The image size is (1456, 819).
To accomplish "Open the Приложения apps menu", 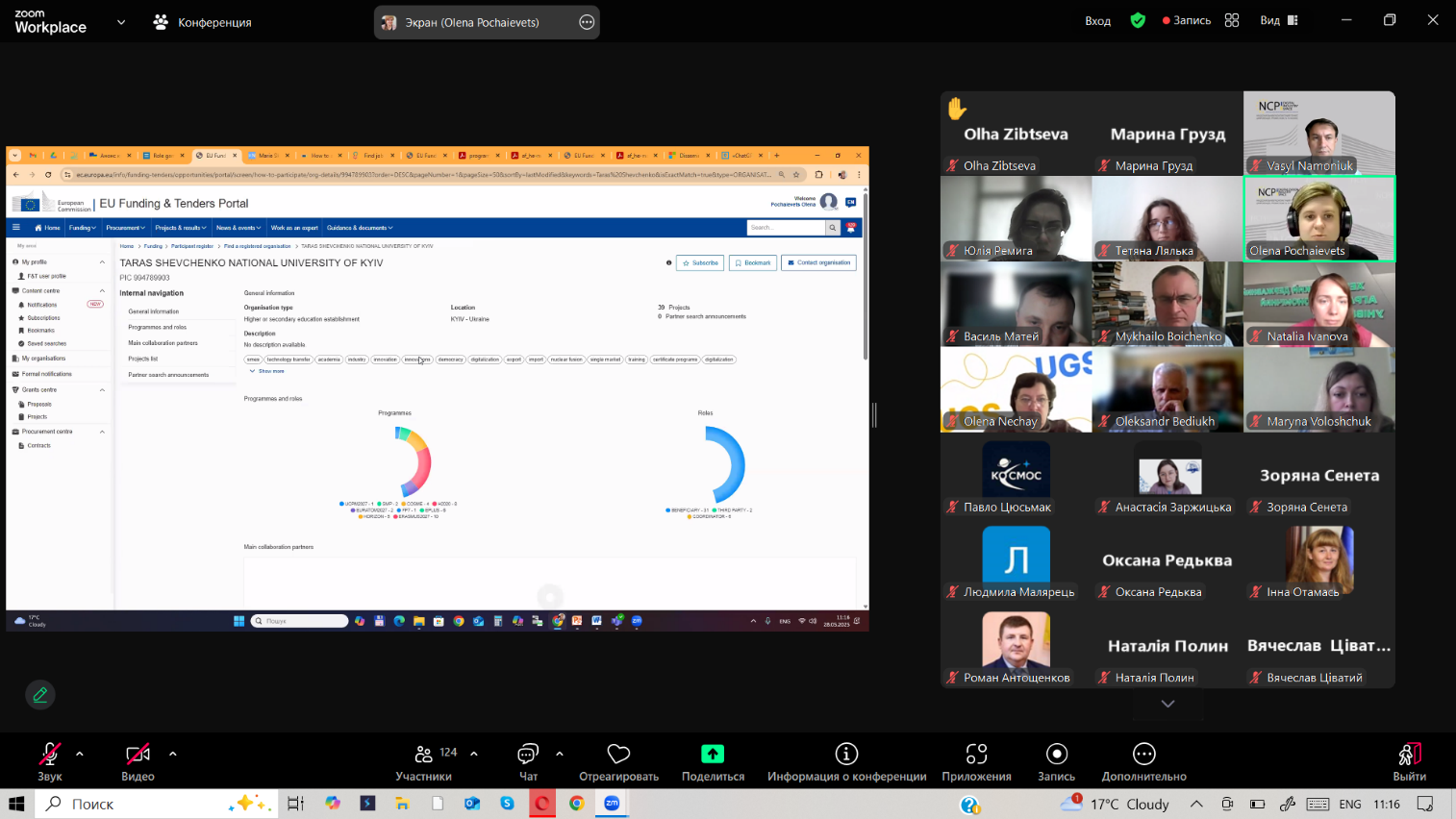I will (976, 762).
